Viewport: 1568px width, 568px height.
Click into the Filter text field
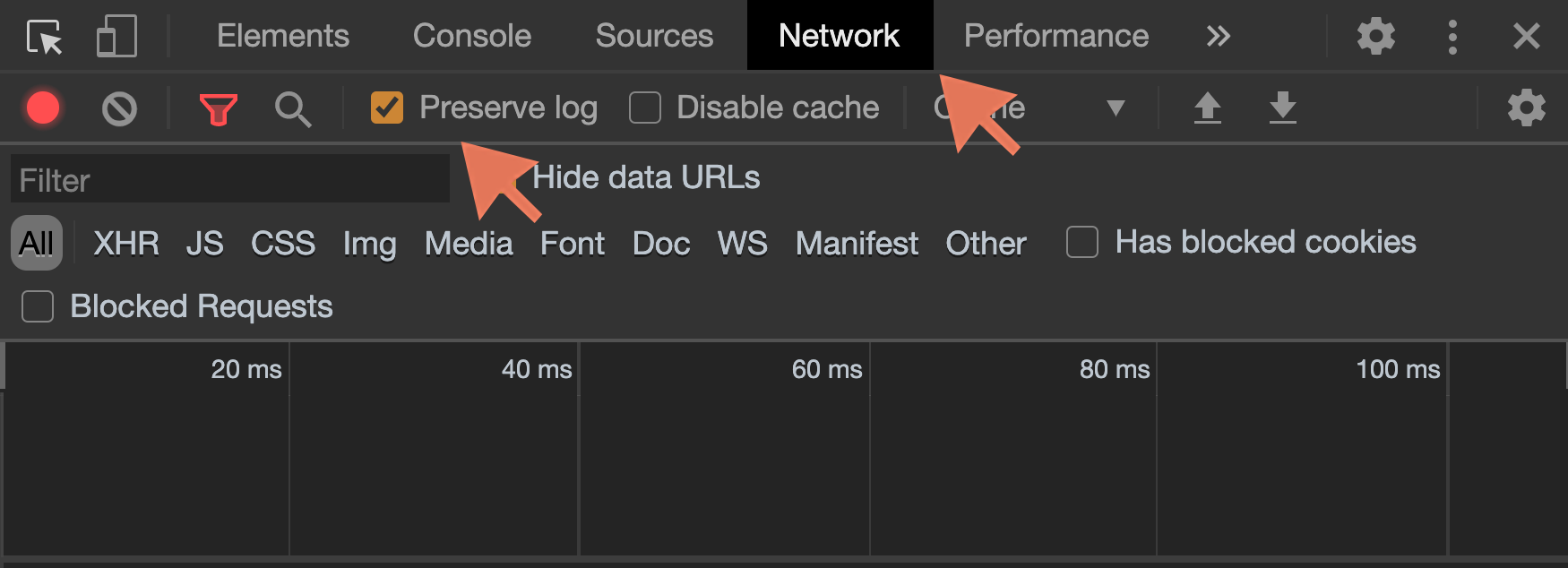coord(229,180)
